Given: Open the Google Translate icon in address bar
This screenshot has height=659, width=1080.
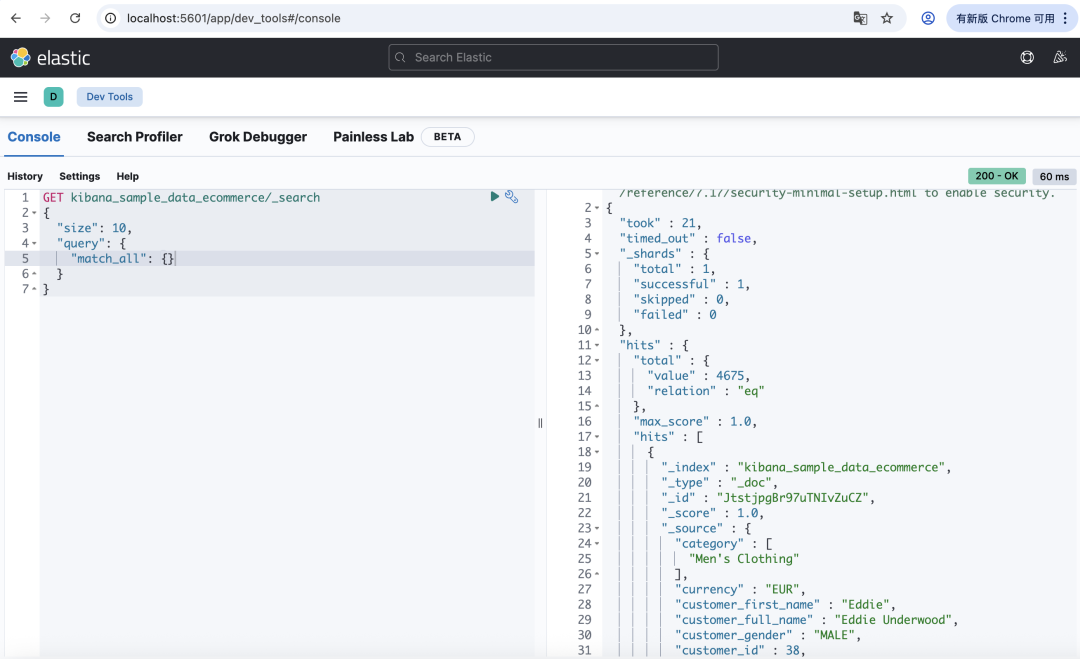Looking at the screenshot, I should [x=860, y=19].
